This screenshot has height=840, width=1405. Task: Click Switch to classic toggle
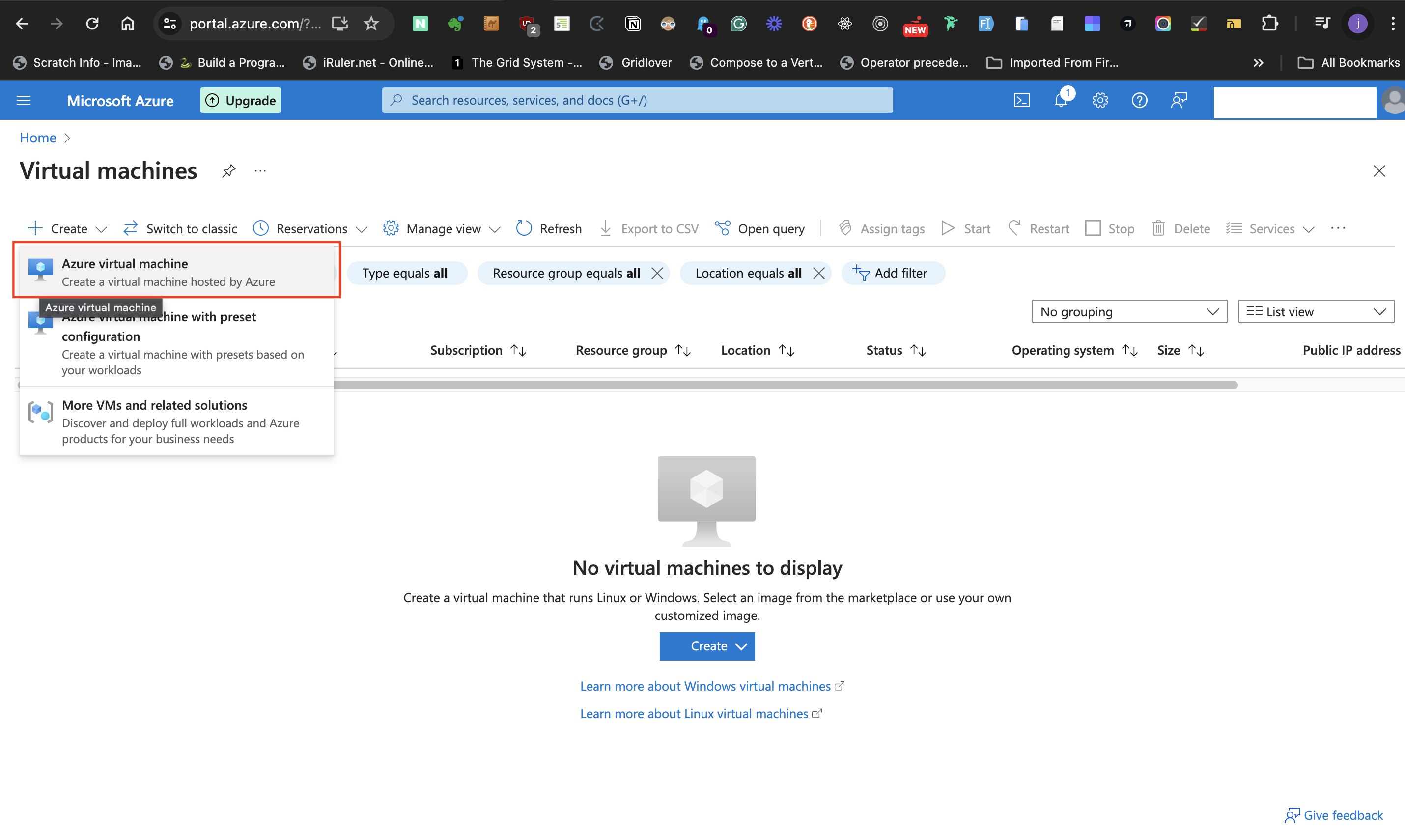(180, 228)
